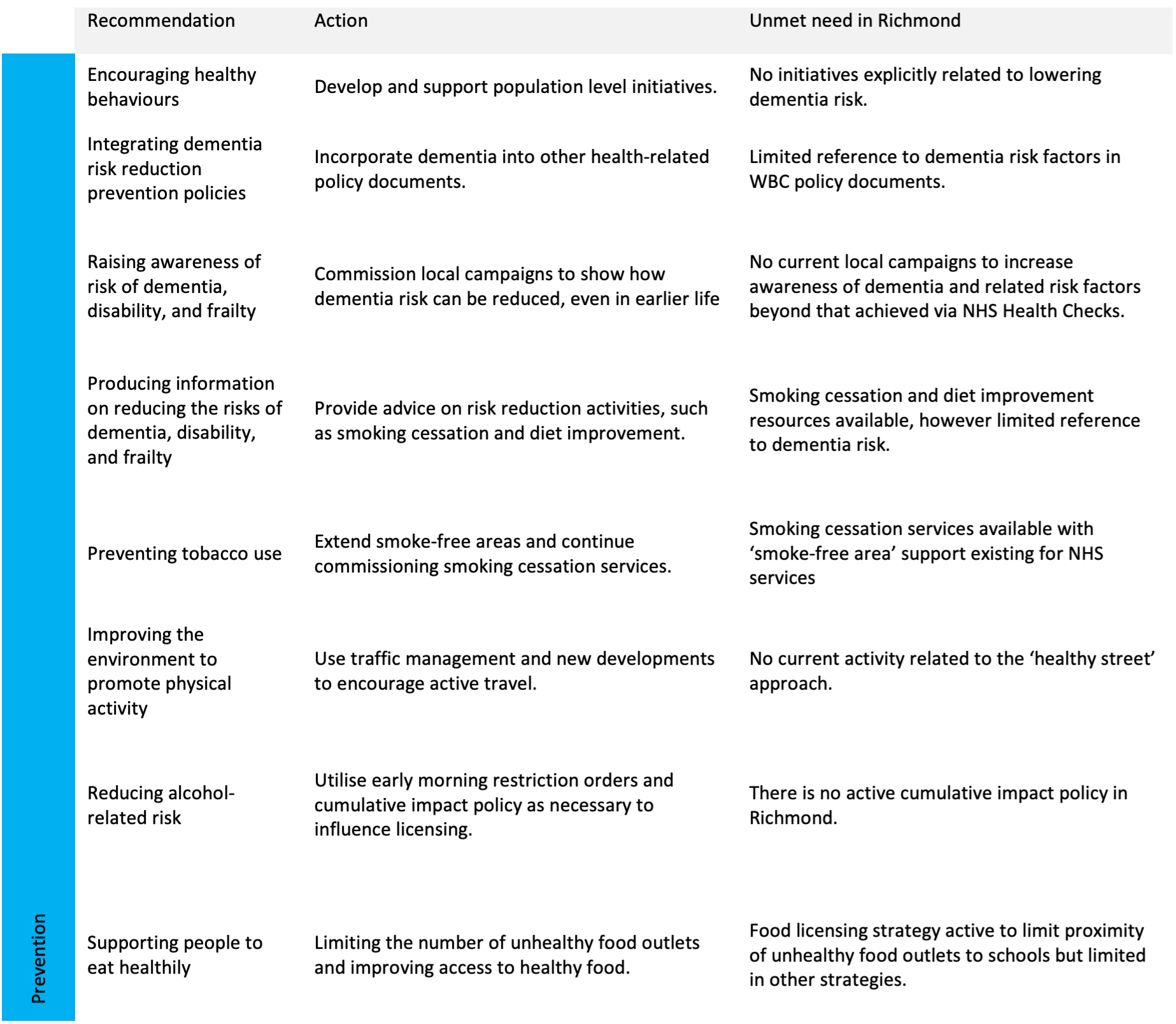Click 'Smoking cessation and diet improvement resources available' cell
This screenshot has height=1024, width=1176.
[944, 420]
